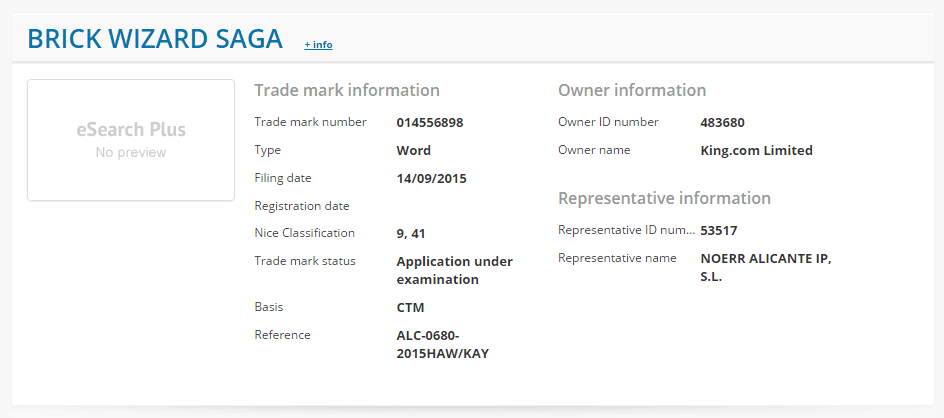Click the 'Trade mark number' label
The height and width of the screenshot is (418, 944).
(310, 122)
